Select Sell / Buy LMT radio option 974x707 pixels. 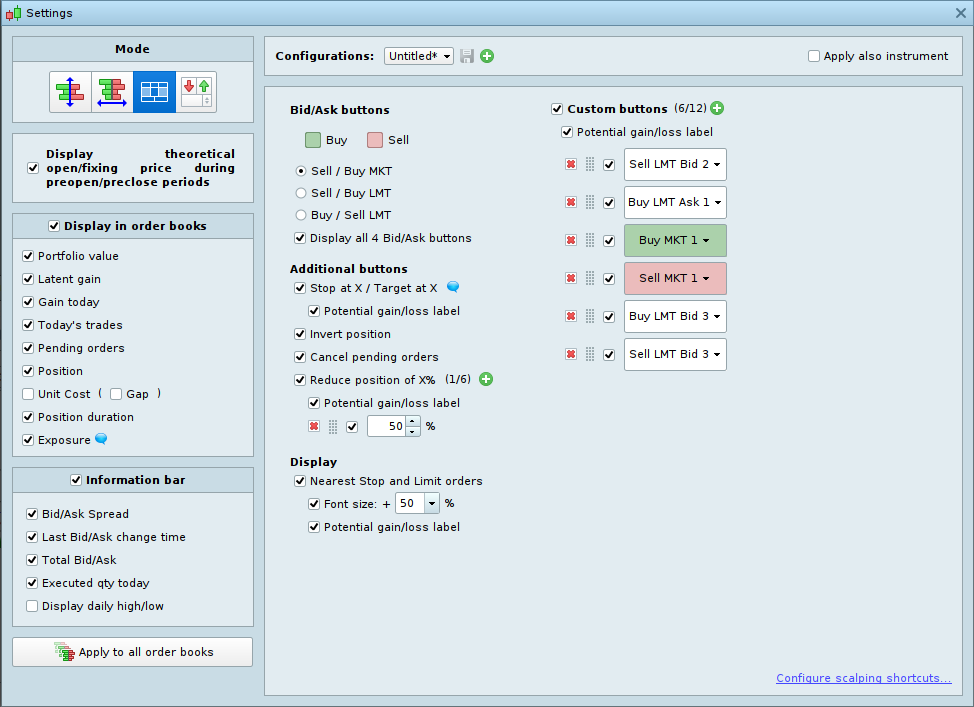click(x=301, y=193)
